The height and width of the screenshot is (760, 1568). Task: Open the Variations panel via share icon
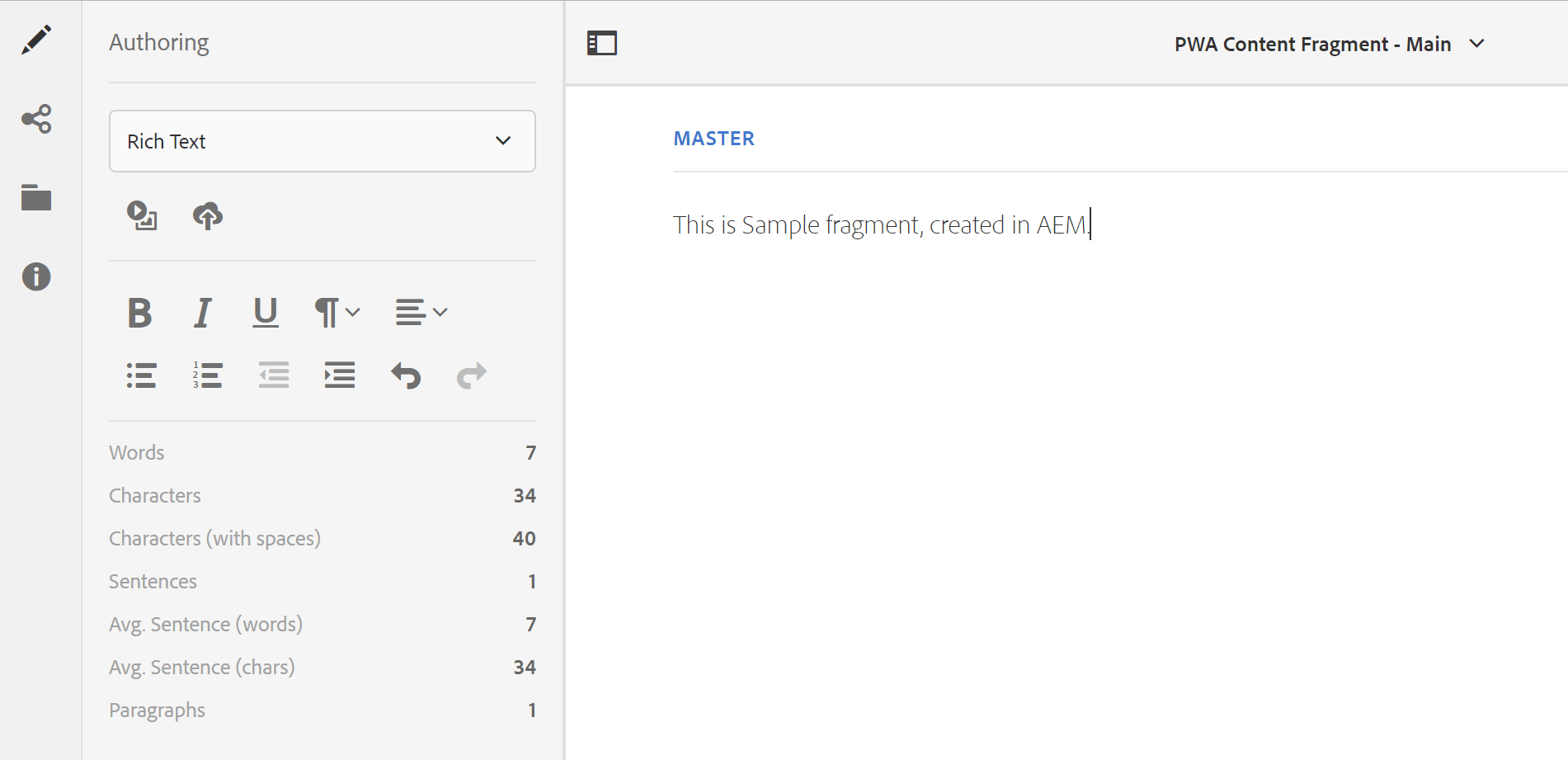pos(36,118)
